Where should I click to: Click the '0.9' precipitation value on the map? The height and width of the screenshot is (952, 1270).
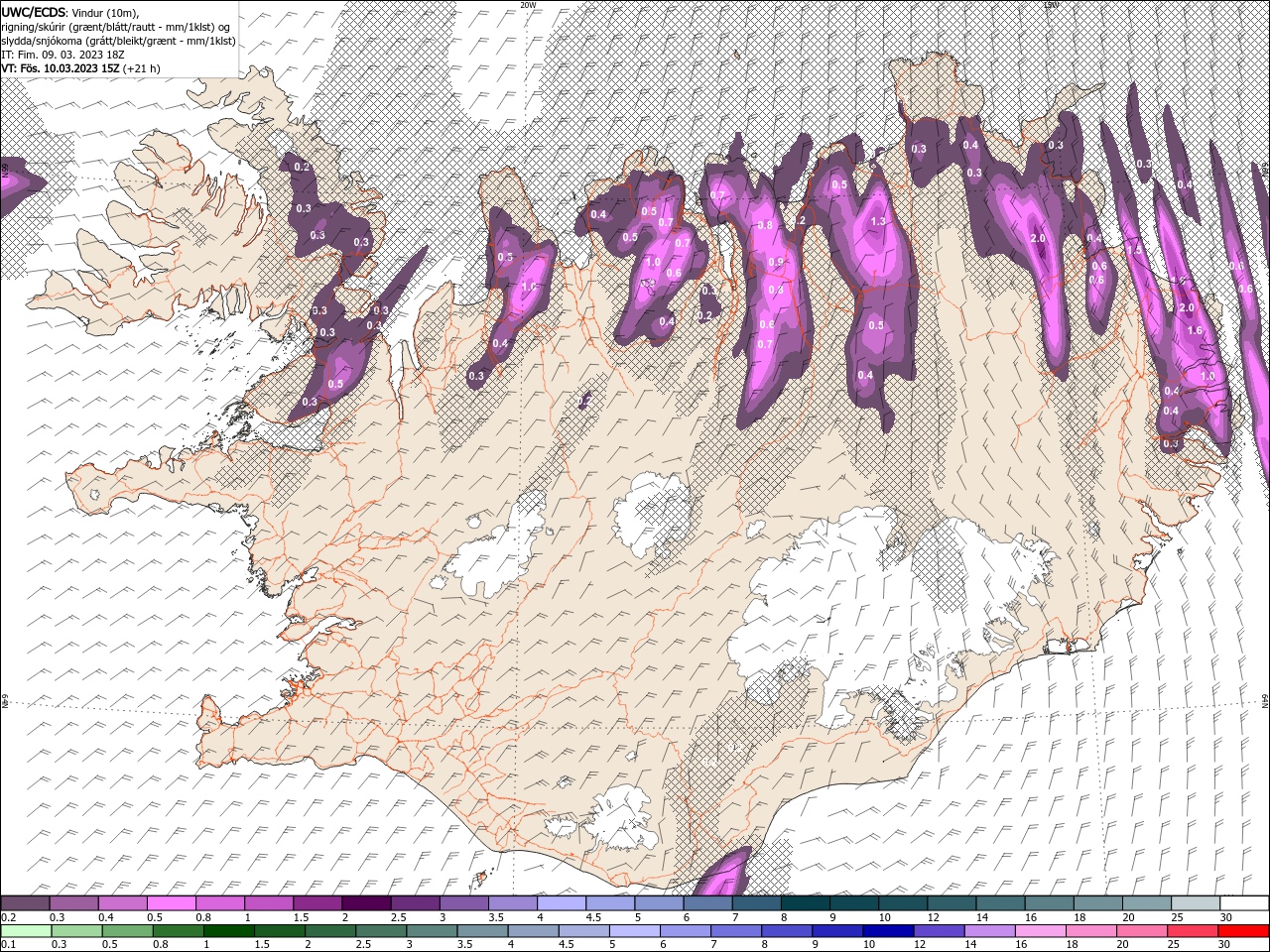pos(776,262)
